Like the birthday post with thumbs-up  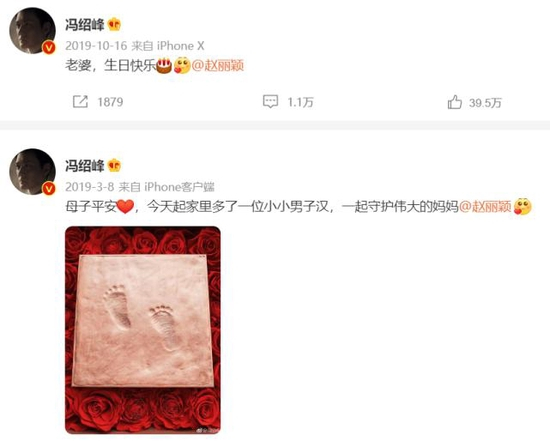point(455,102)
